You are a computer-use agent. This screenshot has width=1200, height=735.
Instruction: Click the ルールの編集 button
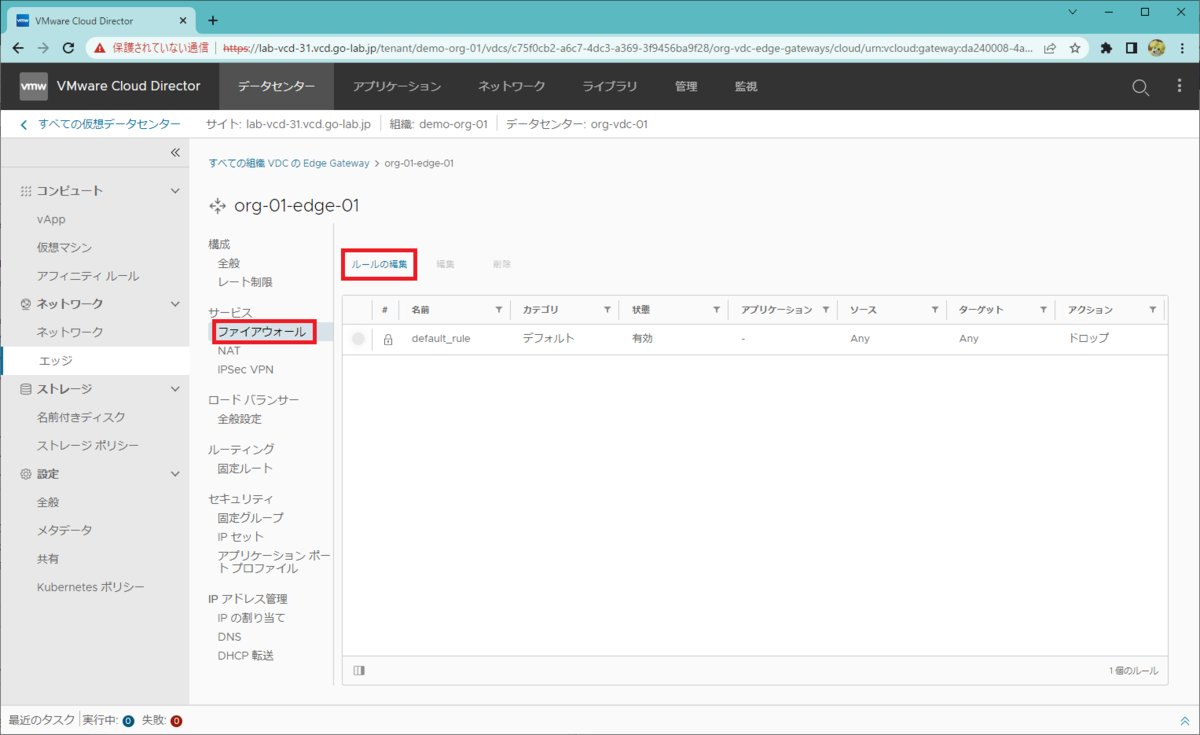point(380,264)
